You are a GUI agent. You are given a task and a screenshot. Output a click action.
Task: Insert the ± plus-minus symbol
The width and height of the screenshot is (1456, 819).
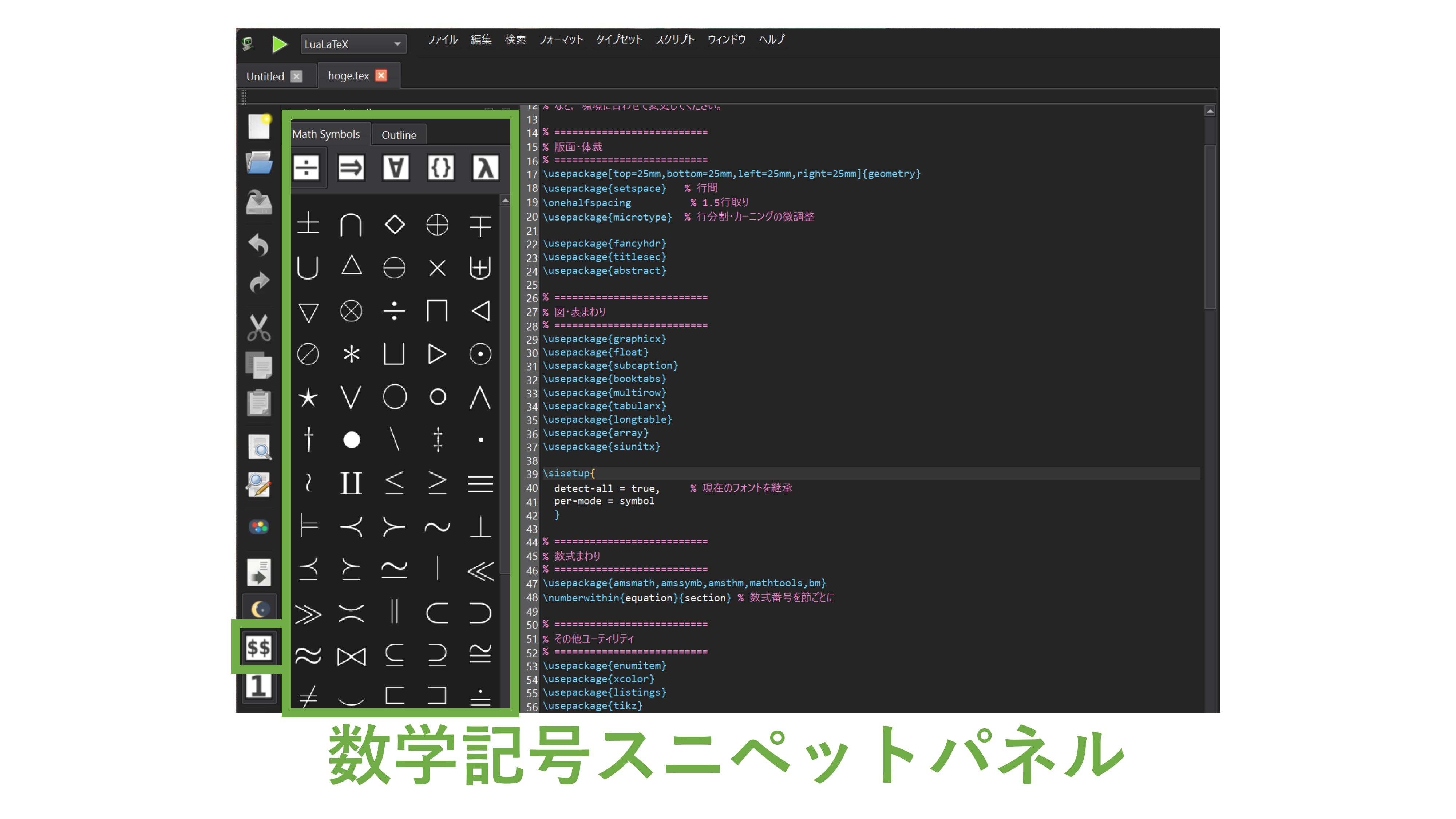pyautogui.click(x=308, y=224)
